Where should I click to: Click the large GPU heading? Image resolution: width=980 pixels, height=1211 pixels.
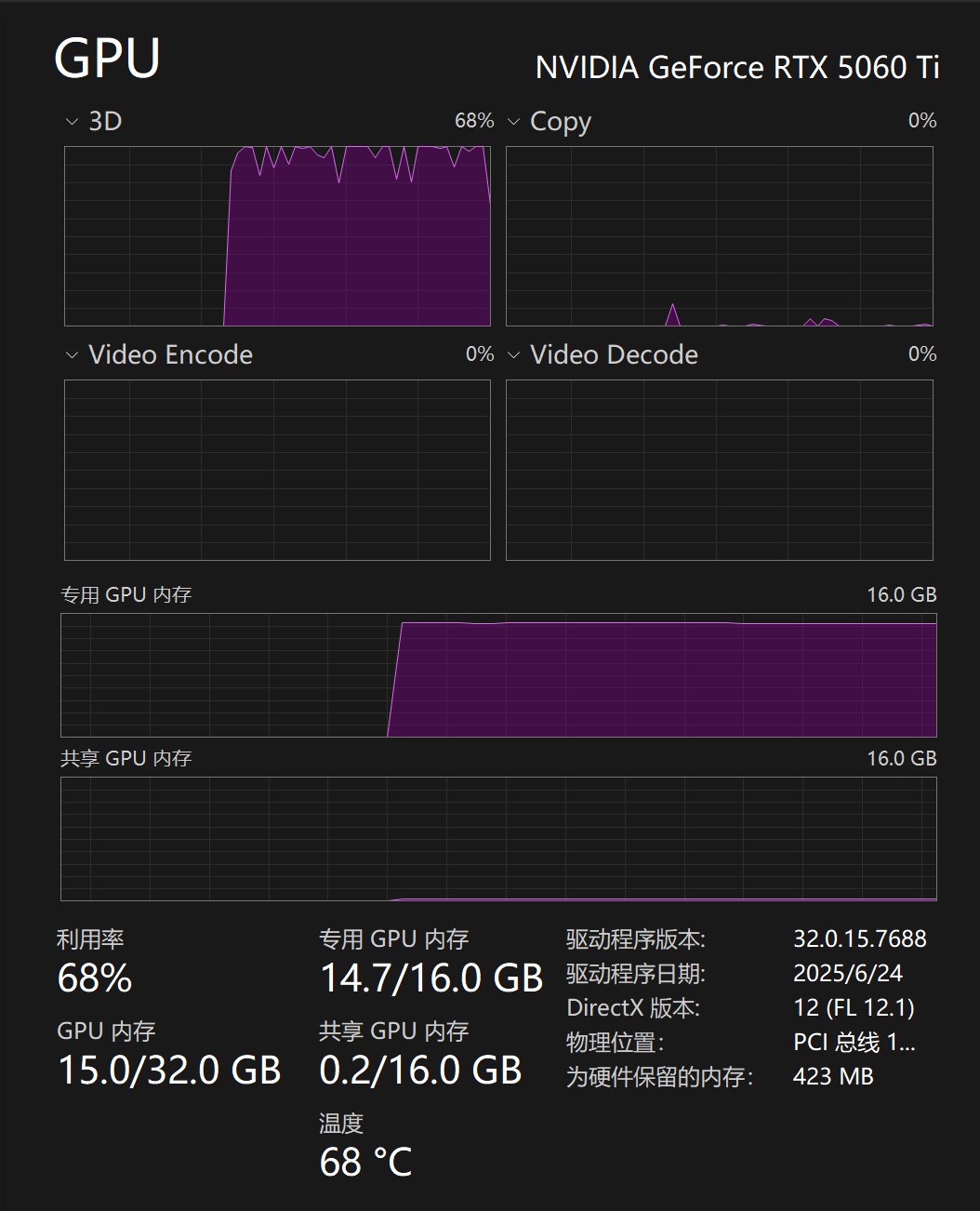[107, 59]
